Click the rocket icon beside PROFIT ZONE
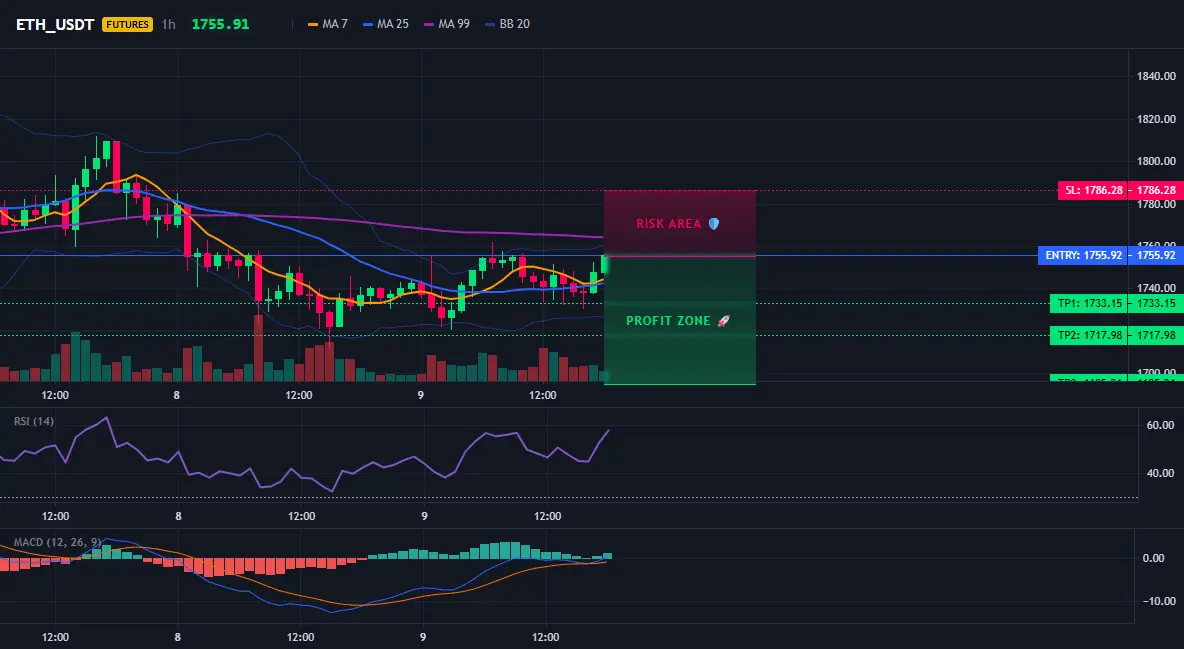Screen dimensions: 1184x649 click(723, 321)
